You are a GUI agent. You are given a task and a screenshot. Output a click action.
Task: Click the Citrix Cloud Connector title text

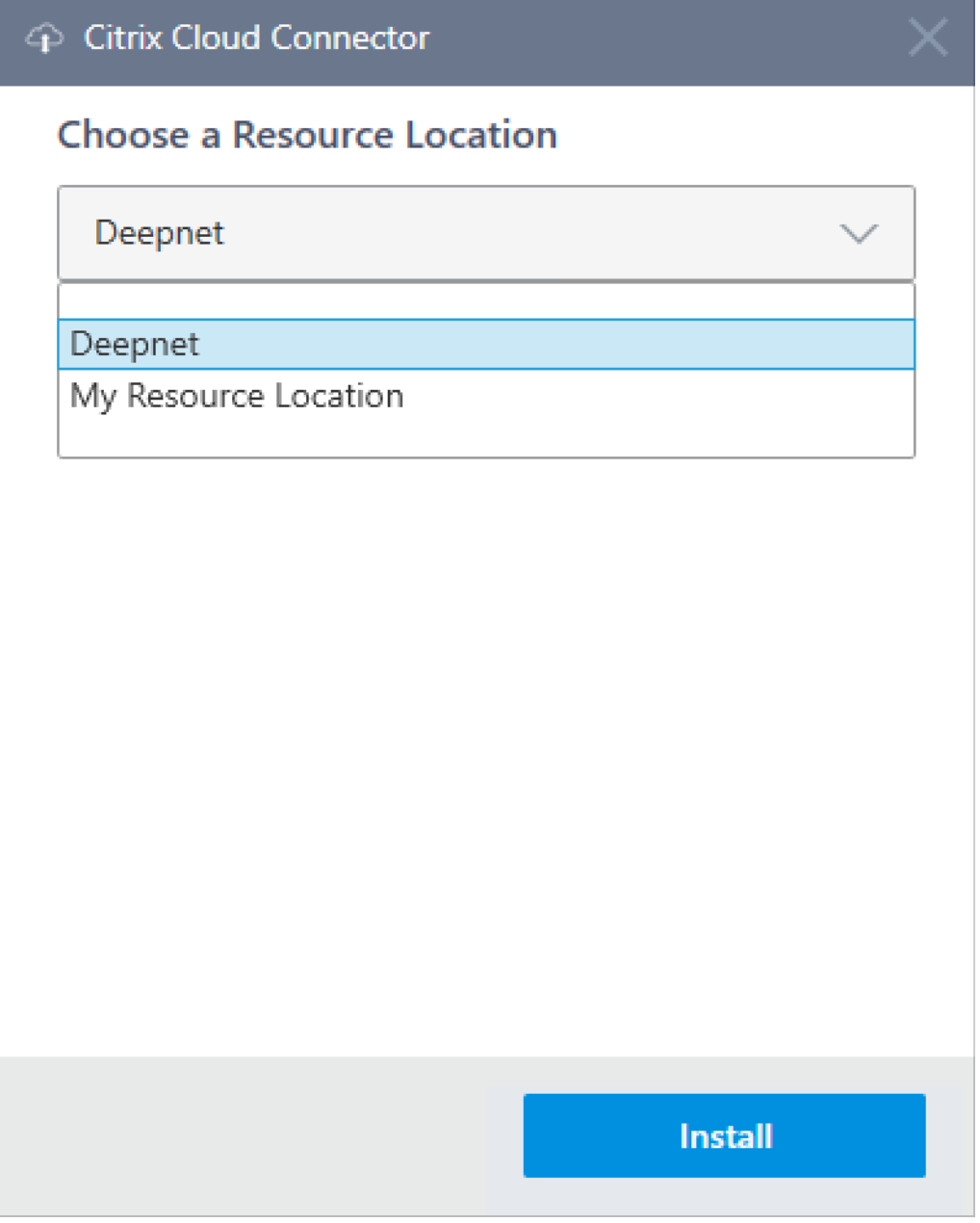pyautogui.click(x=256, y=39)
